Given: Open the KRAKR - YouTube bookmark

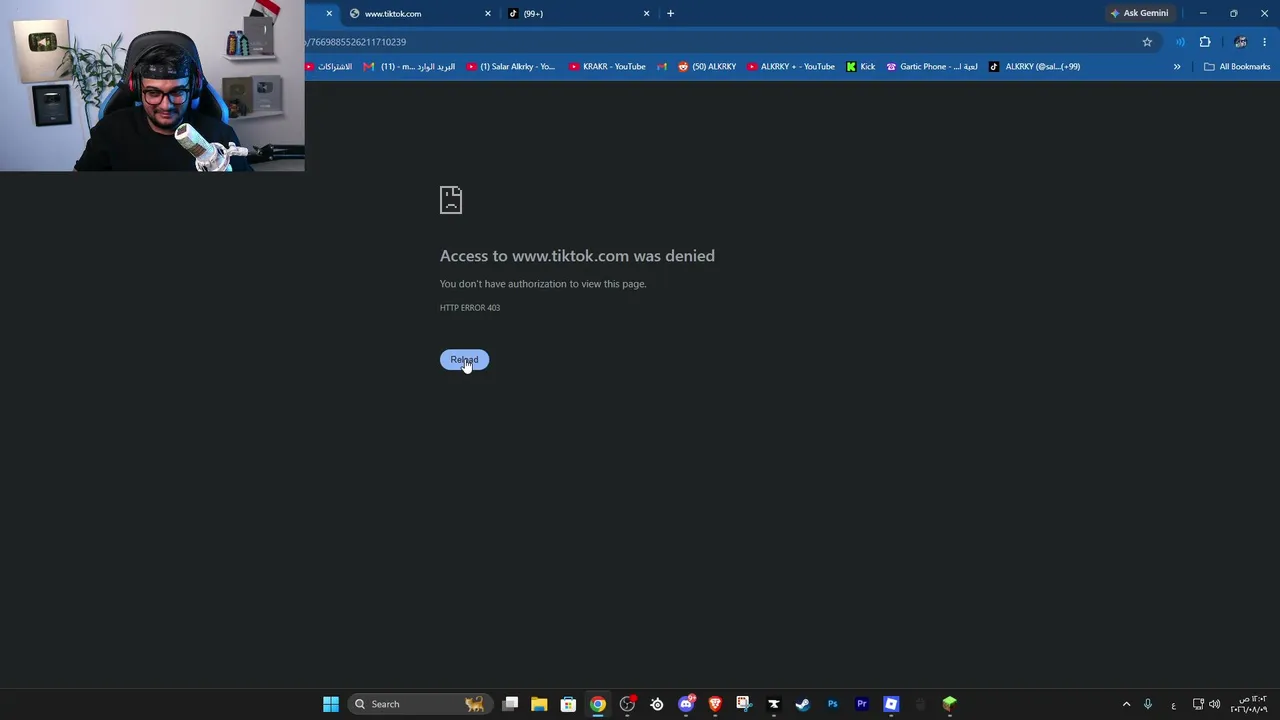Looking at the screenshot, I should click(x=607, y=67).
